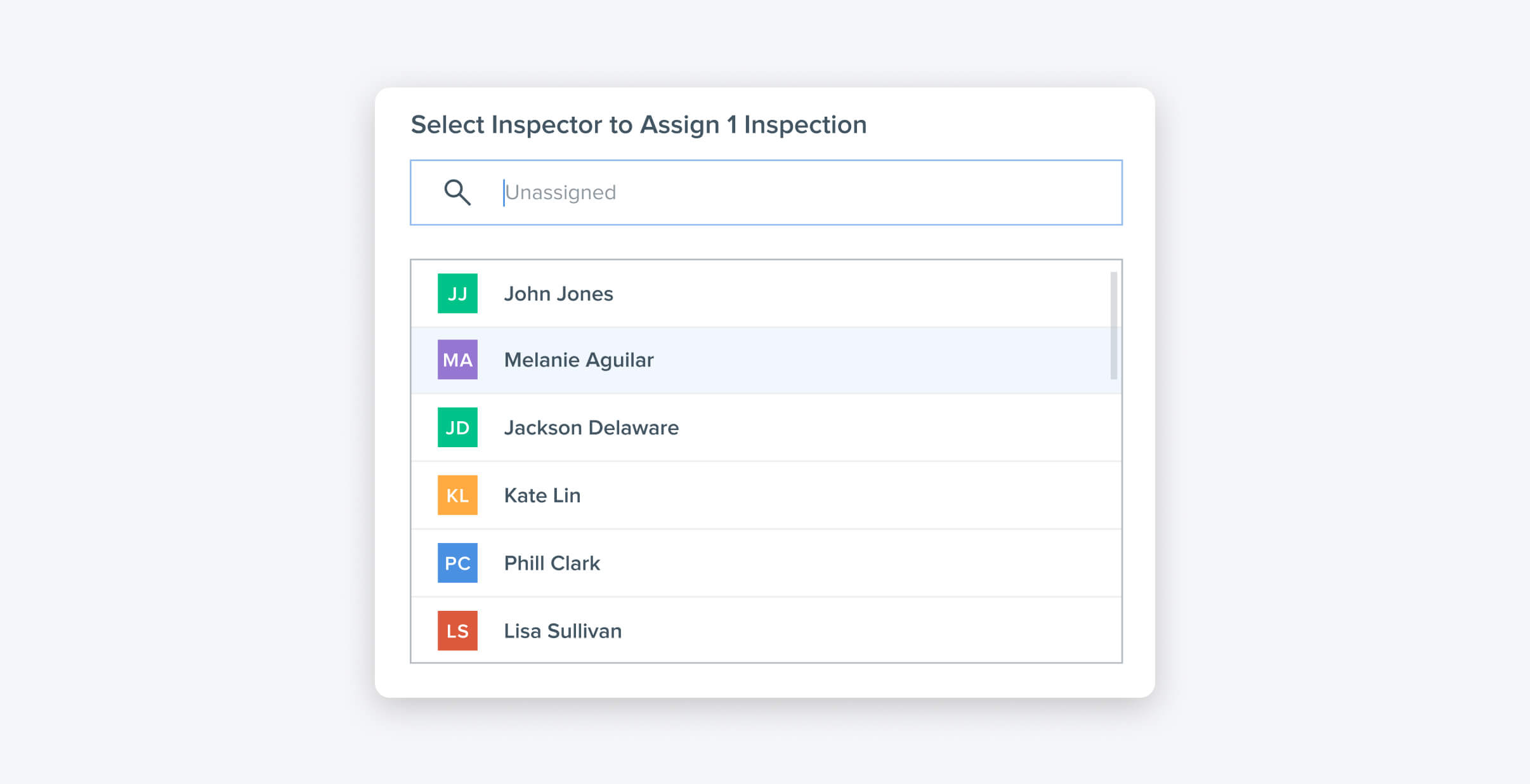Click the orange KL avatar icon
Viewport: 1530px width, 784px height.
(457, 495)
